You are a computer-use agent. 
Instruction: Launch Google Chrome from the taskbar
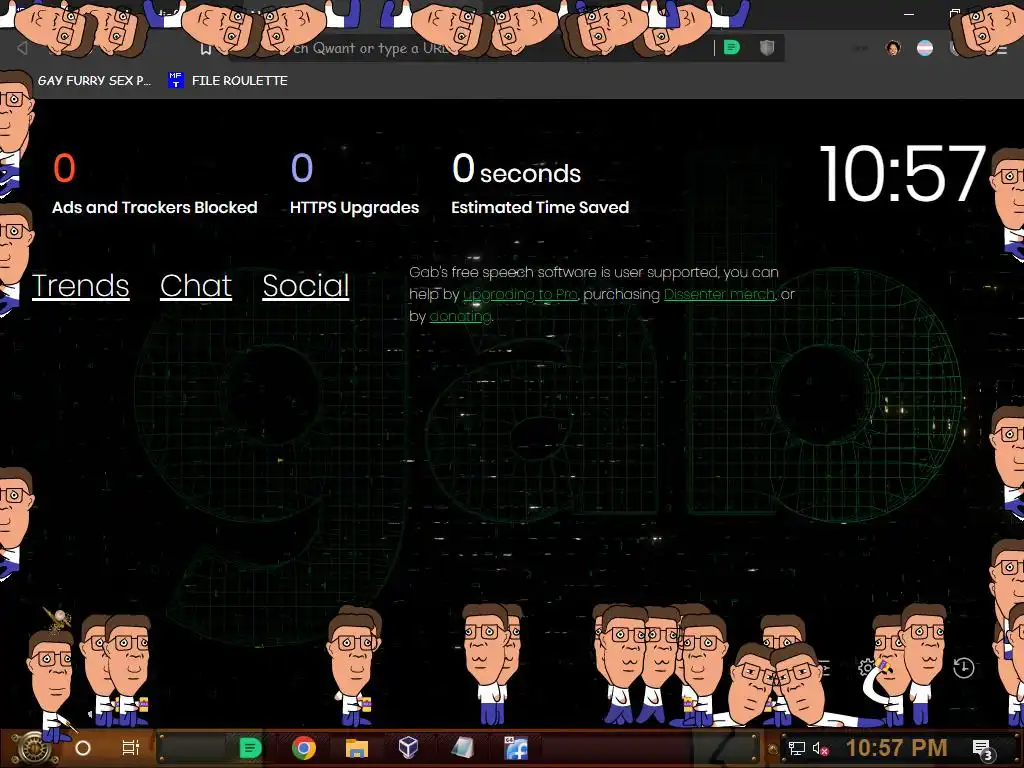[x=304, y=748]
